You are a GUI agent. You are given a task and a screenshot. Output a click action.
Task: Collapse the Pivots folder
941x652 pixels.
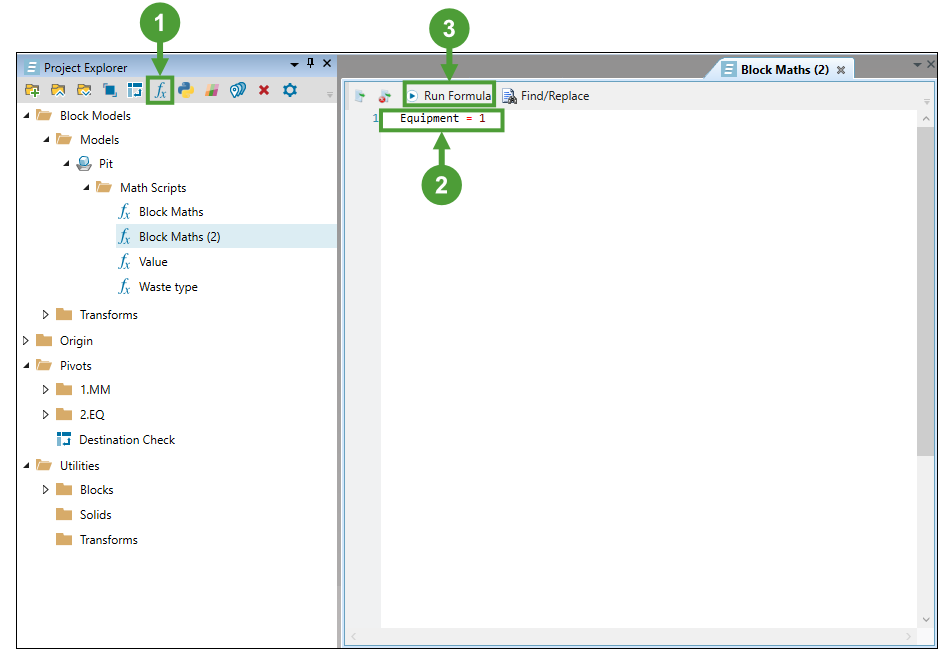pos(26,366)
